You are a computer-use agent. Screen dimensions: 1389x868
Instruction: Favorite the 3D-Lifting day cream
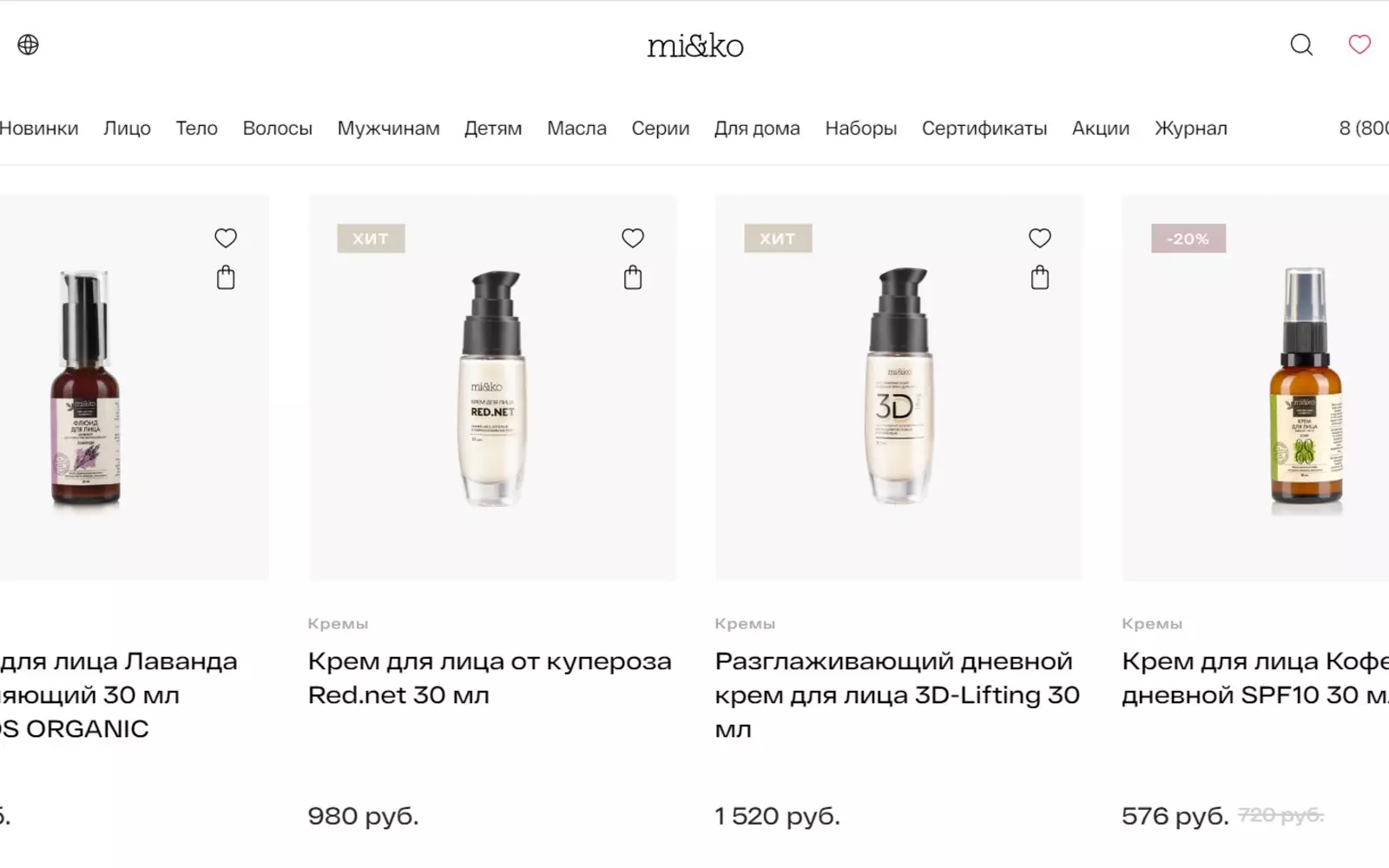(x=1039, y=238)
